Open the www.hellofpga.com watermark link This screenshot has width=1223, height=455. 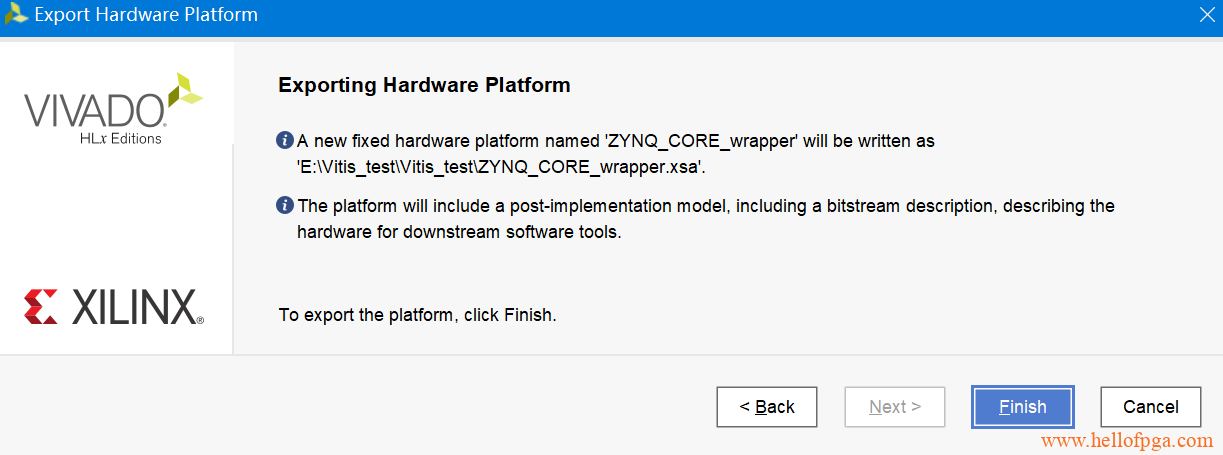click(x=1127, y=440)
